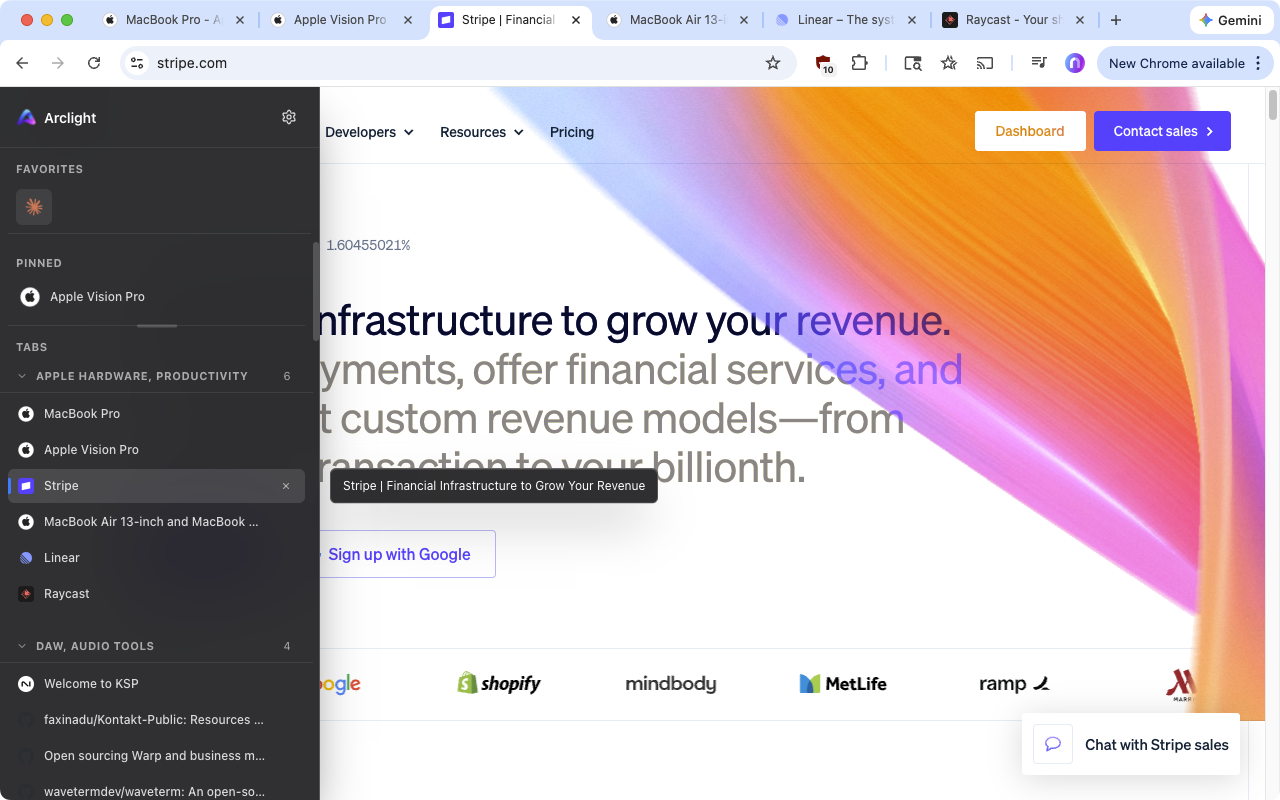This screenshot has width=1280, height=800.
Task: Close the Stripe sidebar tab
Action: 286,486
